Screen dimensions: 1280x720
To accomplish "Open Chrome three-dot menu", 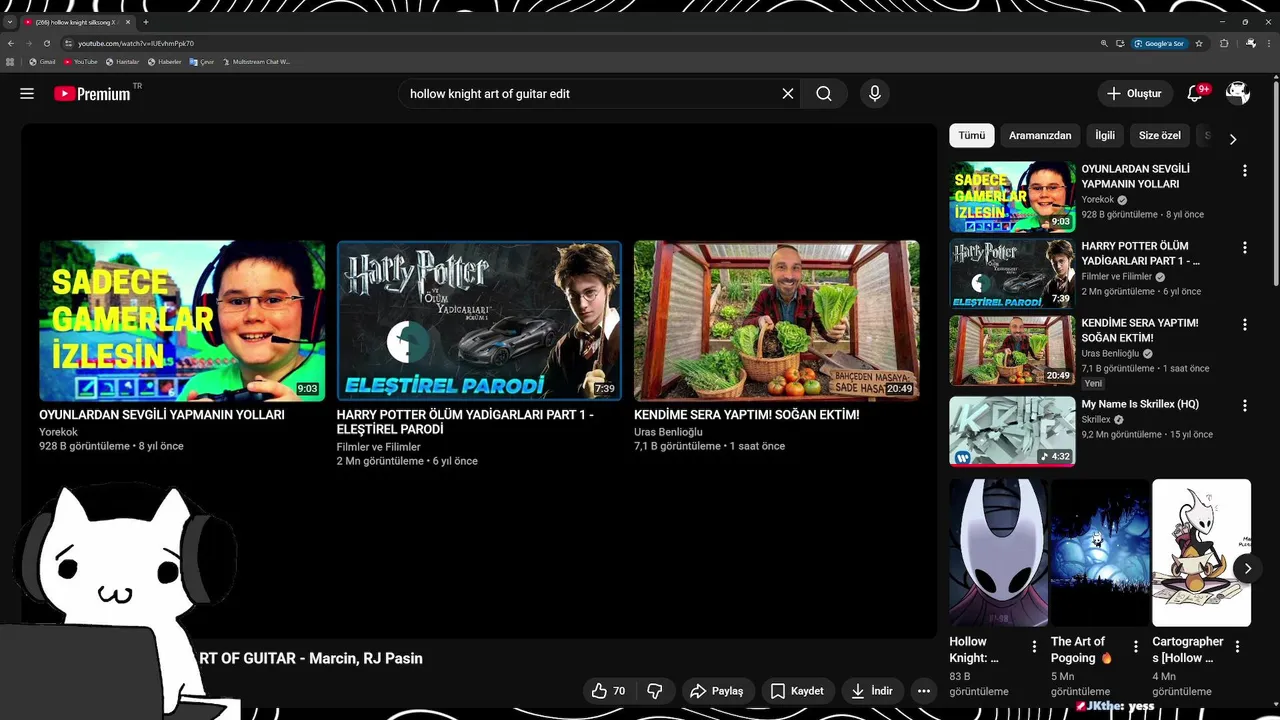I will coord(1269,43).
